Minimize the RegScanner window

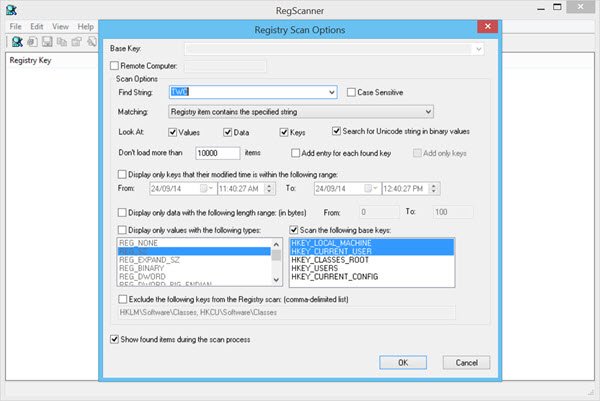click(541, 9)
